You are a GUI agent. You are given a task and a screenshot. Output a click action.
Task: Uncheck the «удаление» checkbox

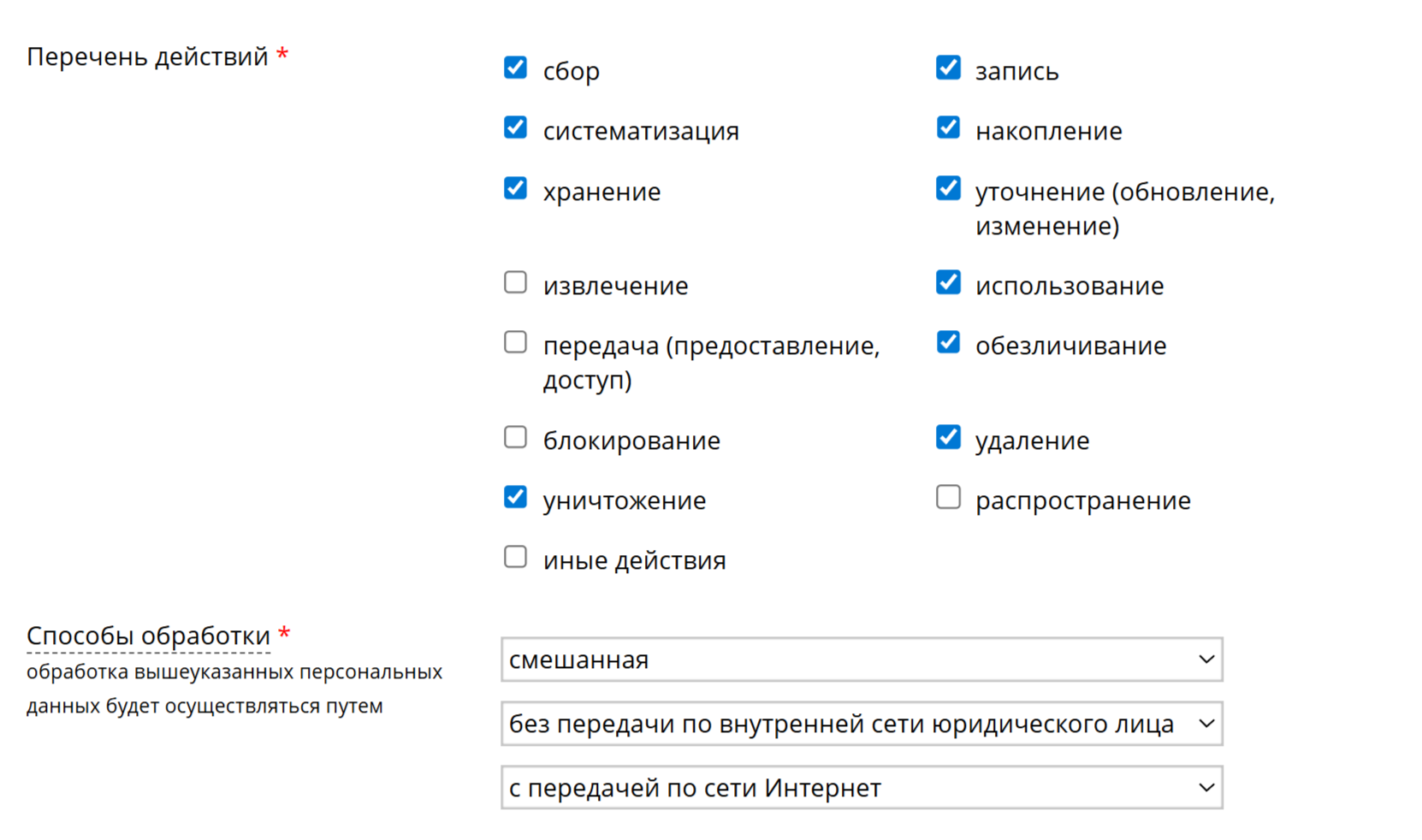tap(948, 437)
